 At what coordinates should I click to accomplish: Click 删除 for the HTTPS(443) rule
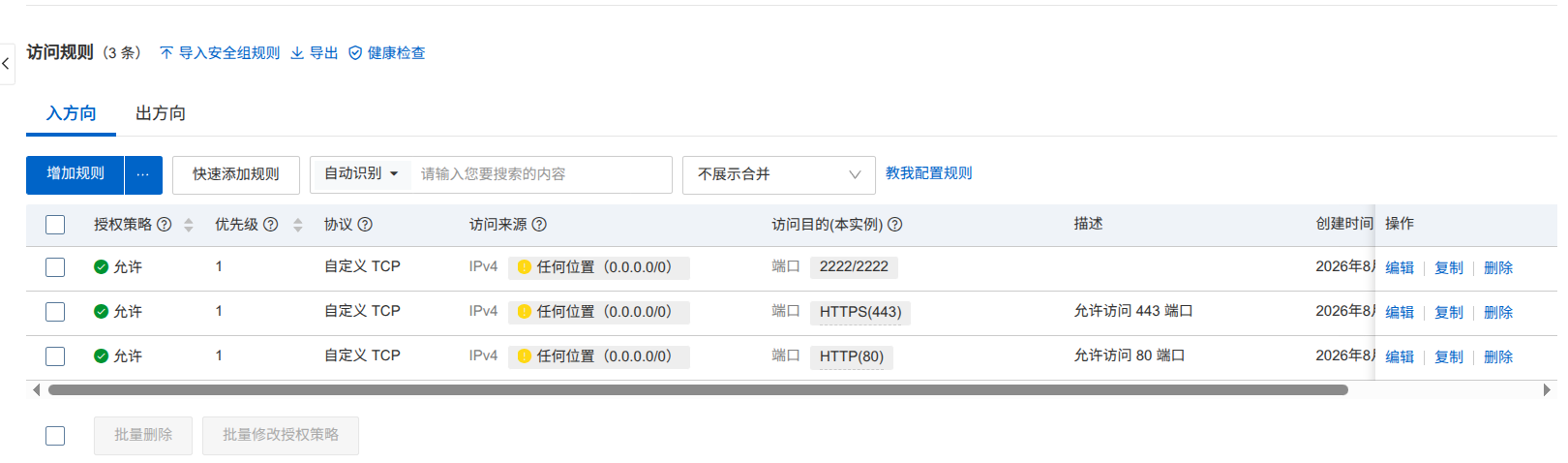coord(1498,313)
